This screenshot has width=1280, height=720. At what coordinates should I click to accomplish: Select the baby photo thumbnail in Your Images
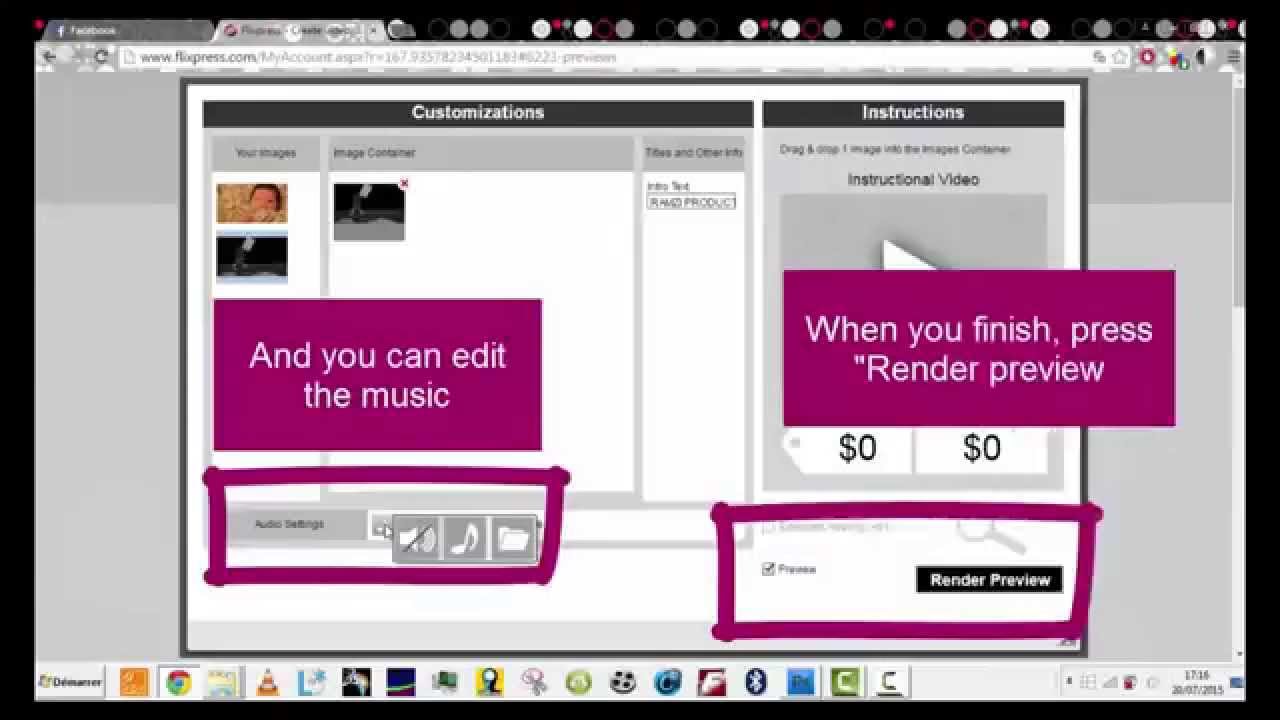click(x=252, y=203)
